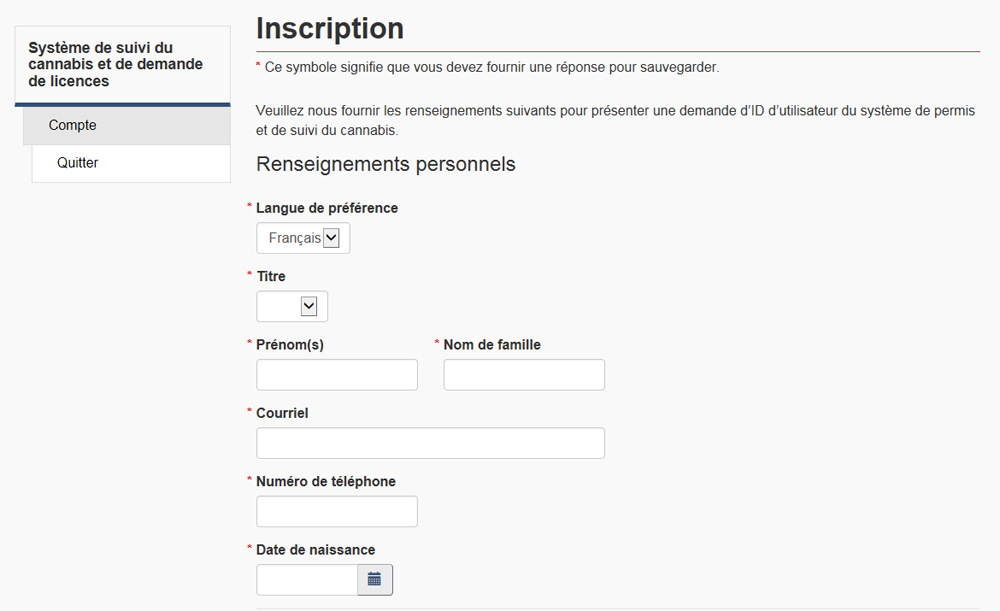This screenshot has height=611, width=1000.
Task: Expand the Titre dropdown
Action: pos(292,307)
